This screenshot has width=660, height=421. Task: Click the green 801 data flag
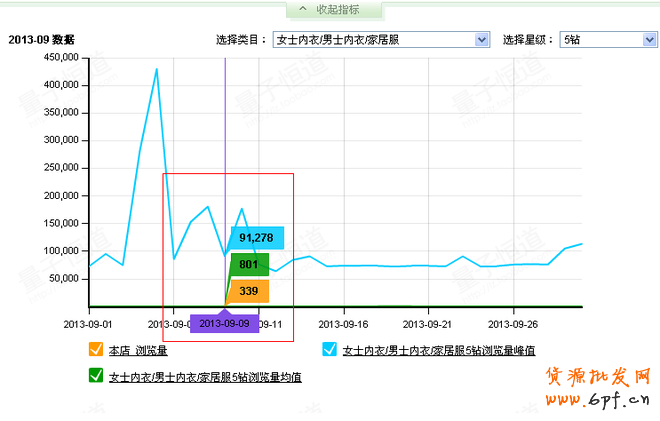[249, 265]
